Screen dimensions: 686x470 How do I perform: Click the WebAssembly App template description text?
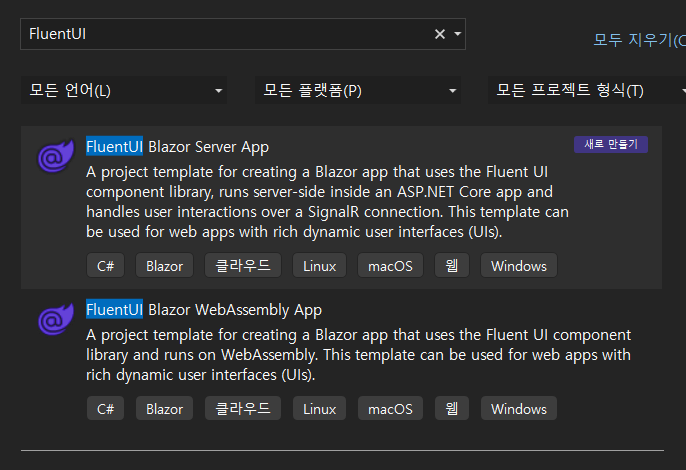[358, 354]
